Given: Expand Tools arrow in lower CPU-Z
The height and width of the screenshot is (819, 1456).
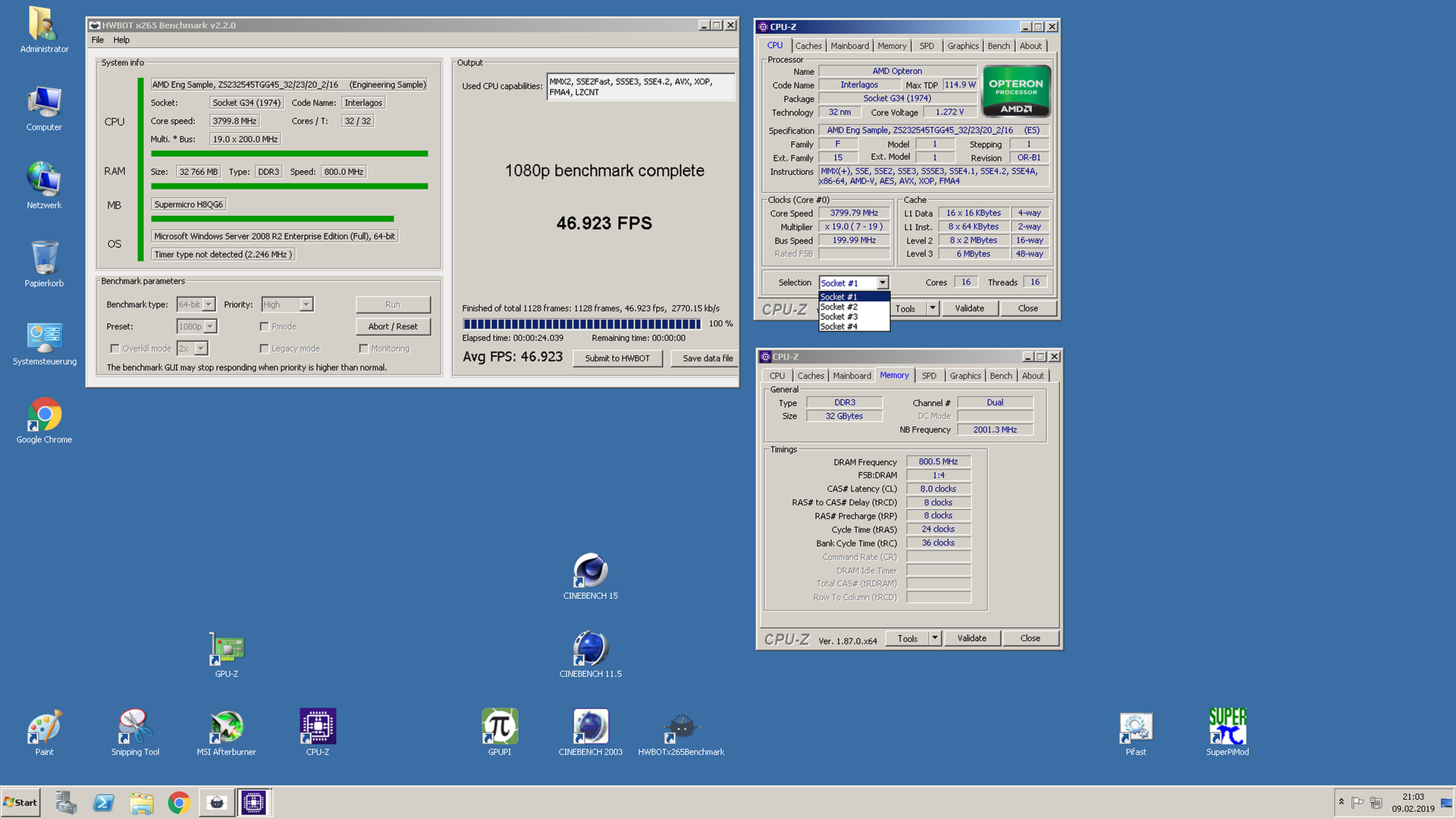Looking at the screenshot, I should tap(935, 639).
